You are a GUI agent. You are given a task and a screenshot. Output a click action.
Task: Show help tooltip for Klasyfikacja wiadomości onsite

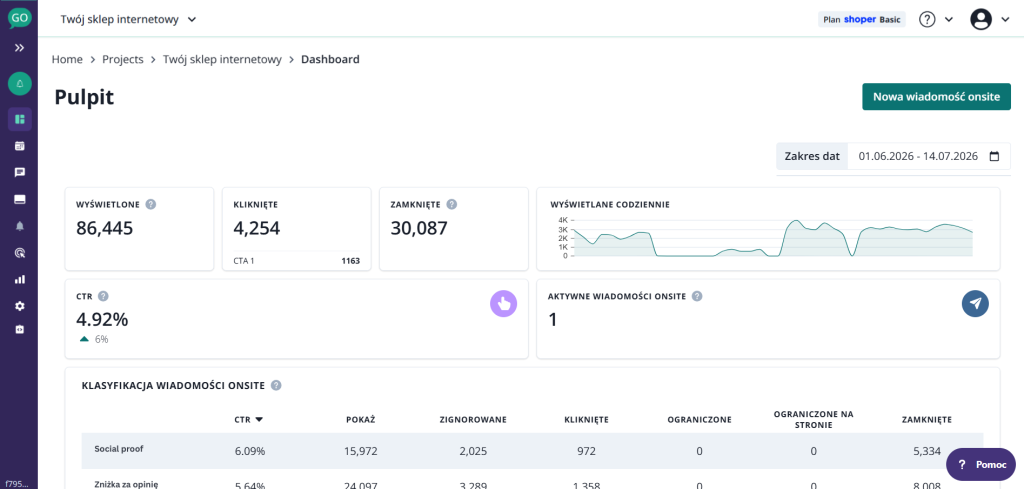point(276,385)
